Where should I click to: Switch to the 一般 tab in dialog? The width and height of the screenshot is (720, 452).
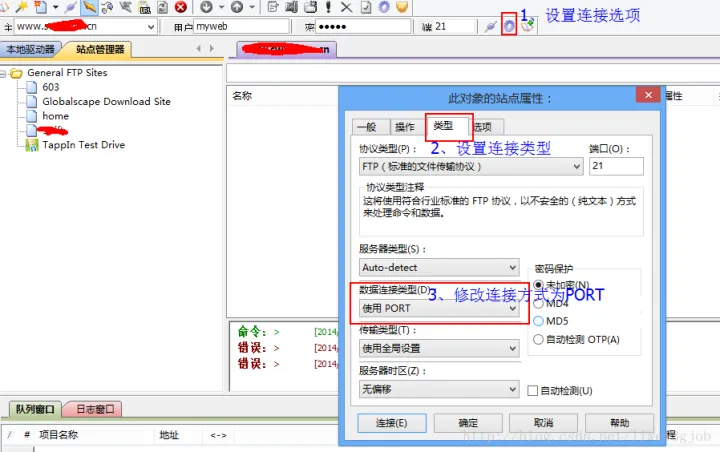pos(370,127)
